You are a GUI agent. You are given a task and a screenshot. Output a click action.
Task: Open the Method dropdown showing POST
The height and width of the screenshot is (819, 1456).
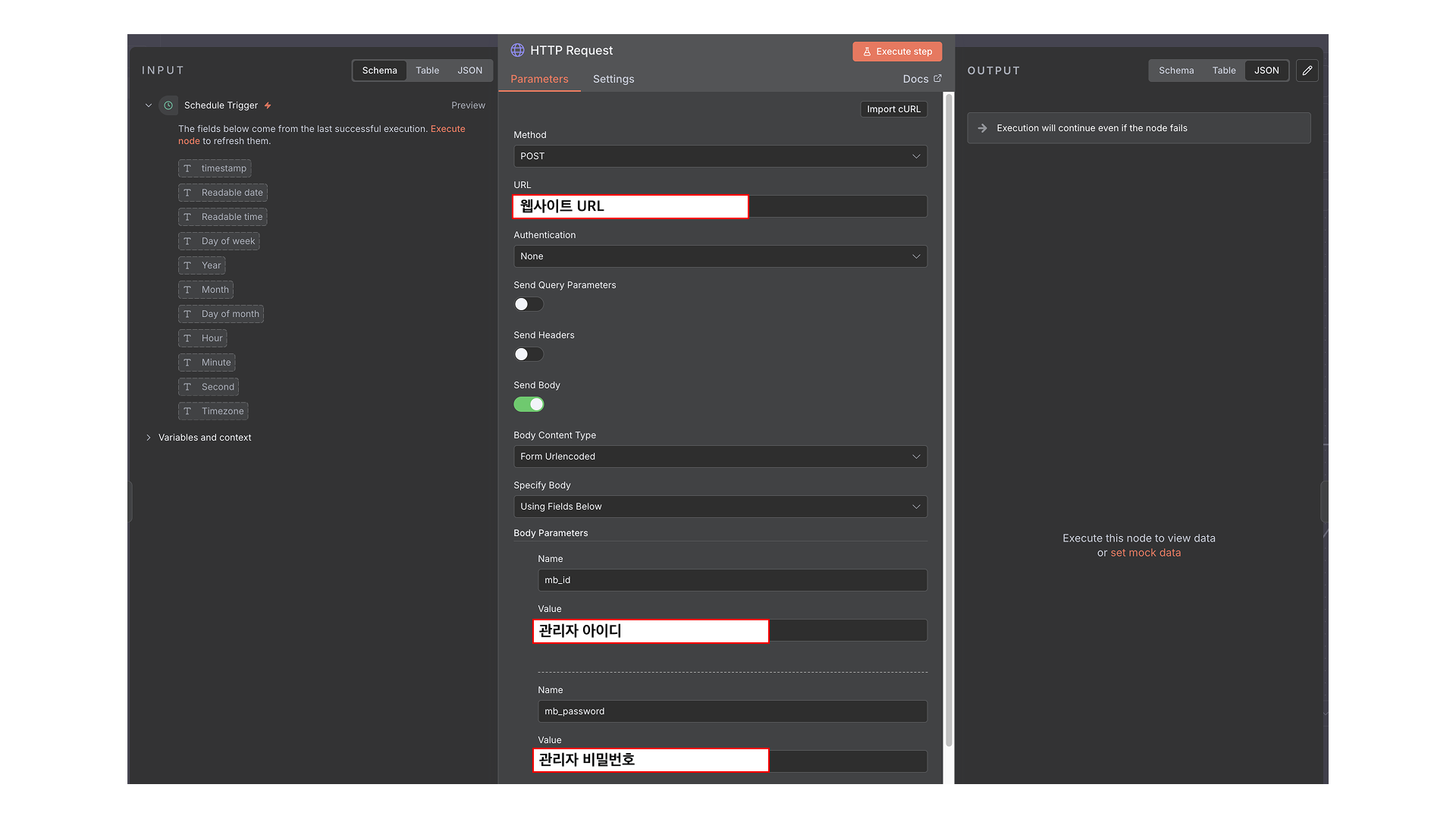click(x=720, y=156)
